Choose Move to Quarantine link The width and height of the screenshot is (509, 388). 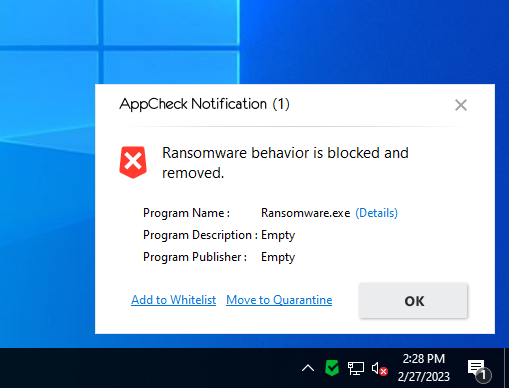[x=279, y=300]
